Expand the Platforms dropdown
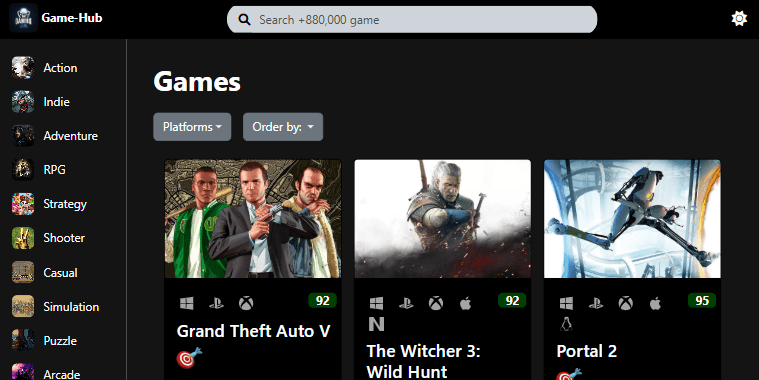759x380 pixels. (192, 127)
